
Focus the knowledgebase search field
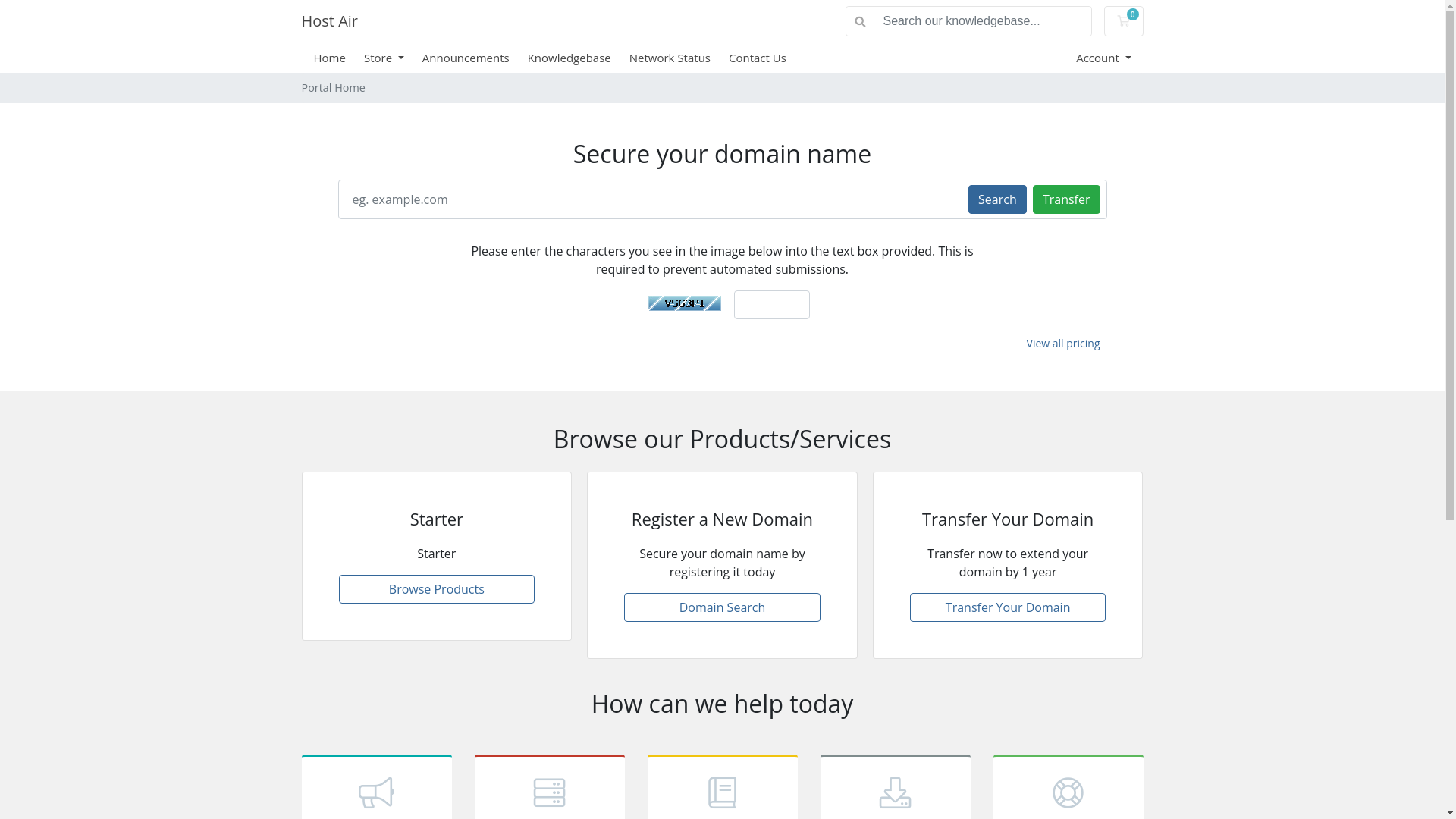[983, 21]
